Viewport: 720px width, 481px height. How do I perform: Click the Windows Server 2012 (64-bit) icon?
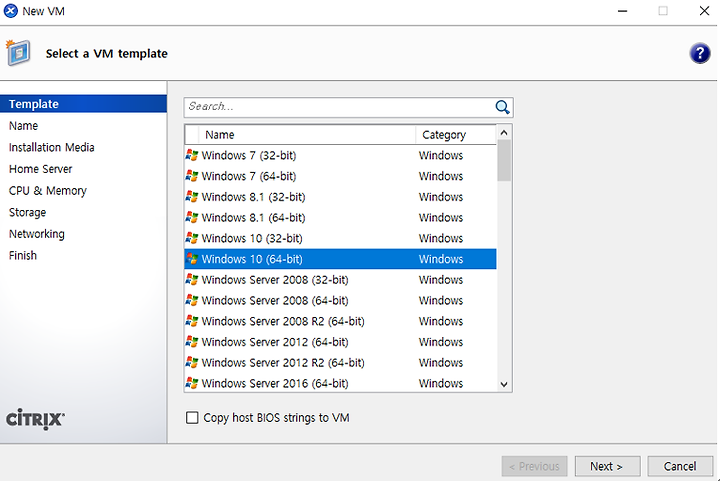click(192, 341)
